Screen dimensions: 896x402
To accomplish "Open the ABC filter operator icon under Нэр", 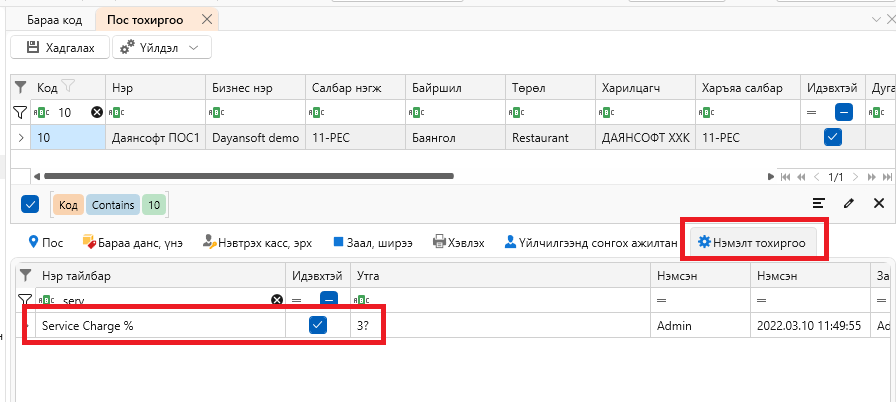I will click(x=116, y=112).
